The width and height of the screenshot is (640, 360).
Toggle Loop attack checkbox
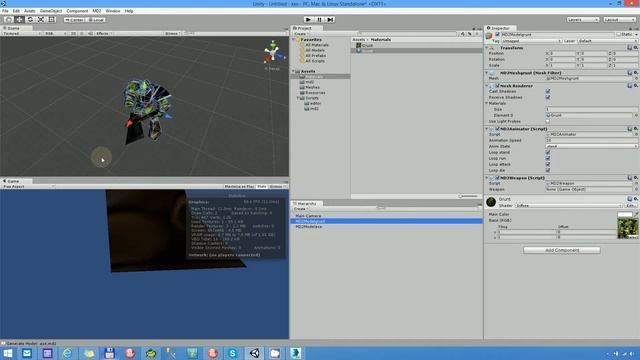coord(548,164)
